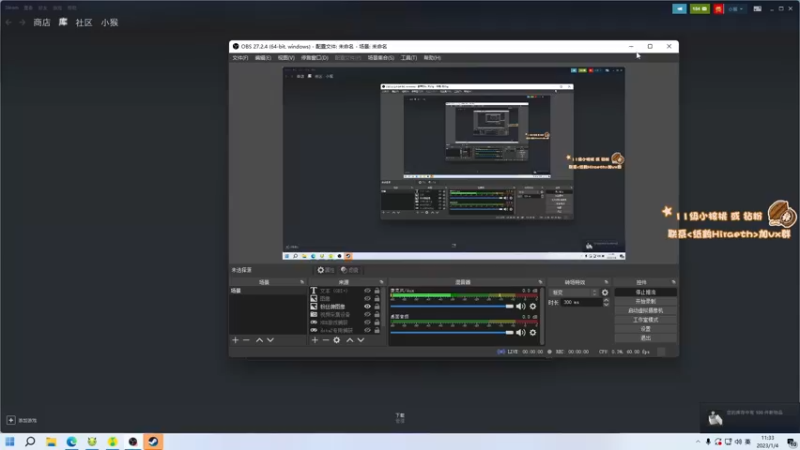800x450 pixels.
Task: Open Steam 社区 community tab
Action: tap(84, 22)
